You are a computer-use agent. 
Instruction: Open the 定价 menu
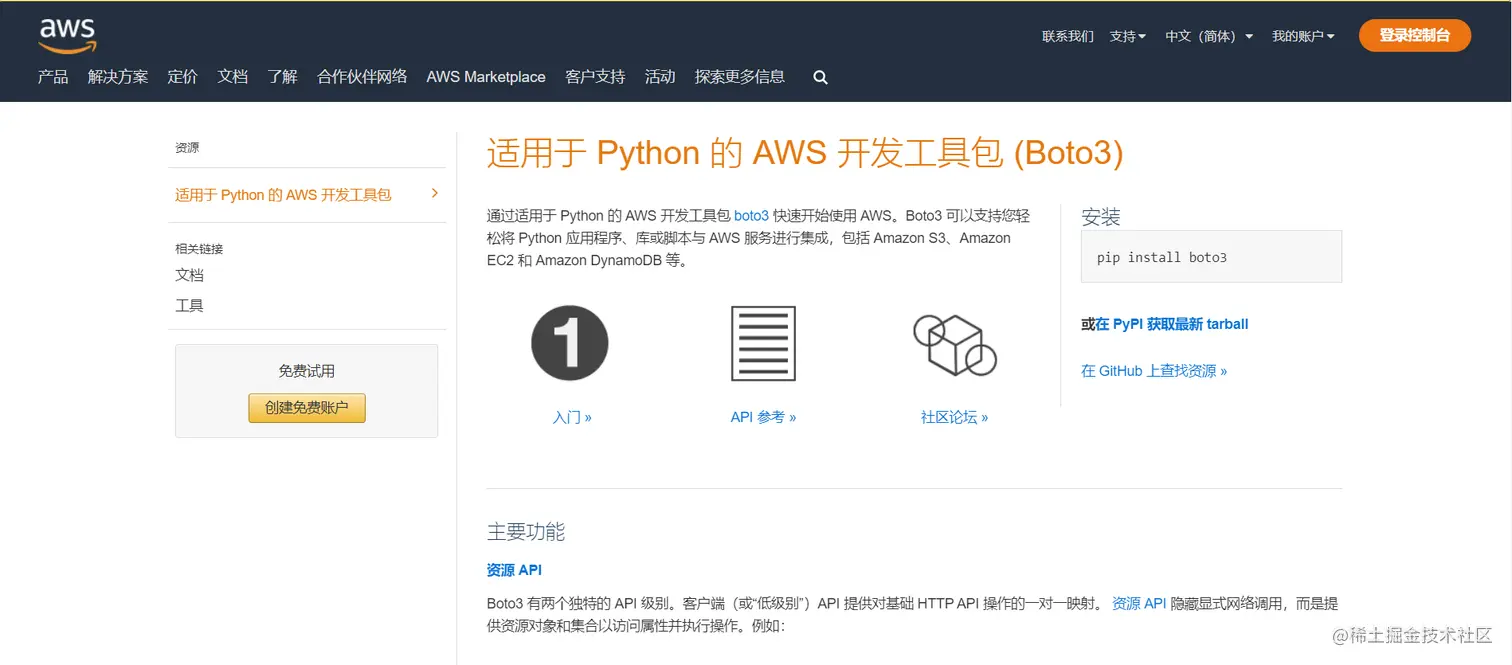tap(183, 77)
